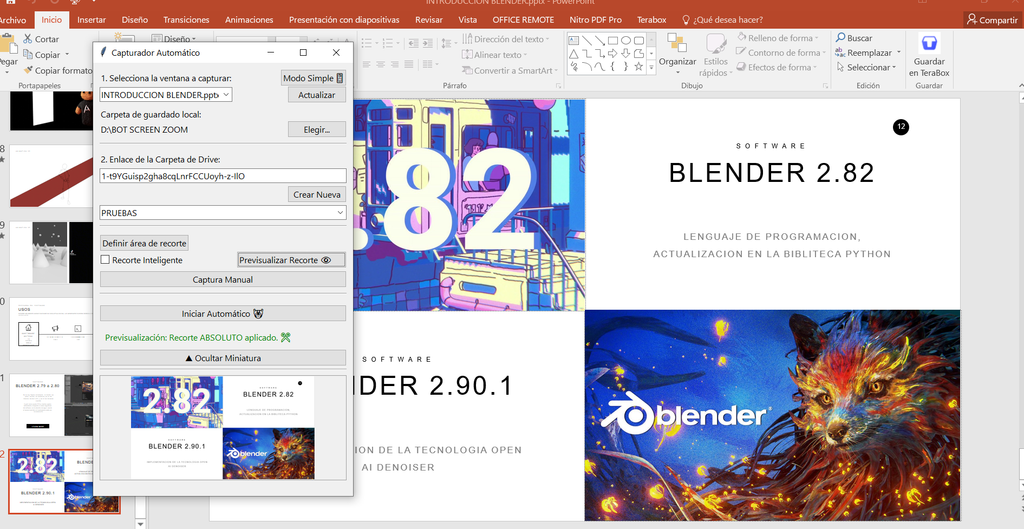Viewport: 1024px width, 529px height.
Task: Click the Actualizar button
Action: click(317, 95)
